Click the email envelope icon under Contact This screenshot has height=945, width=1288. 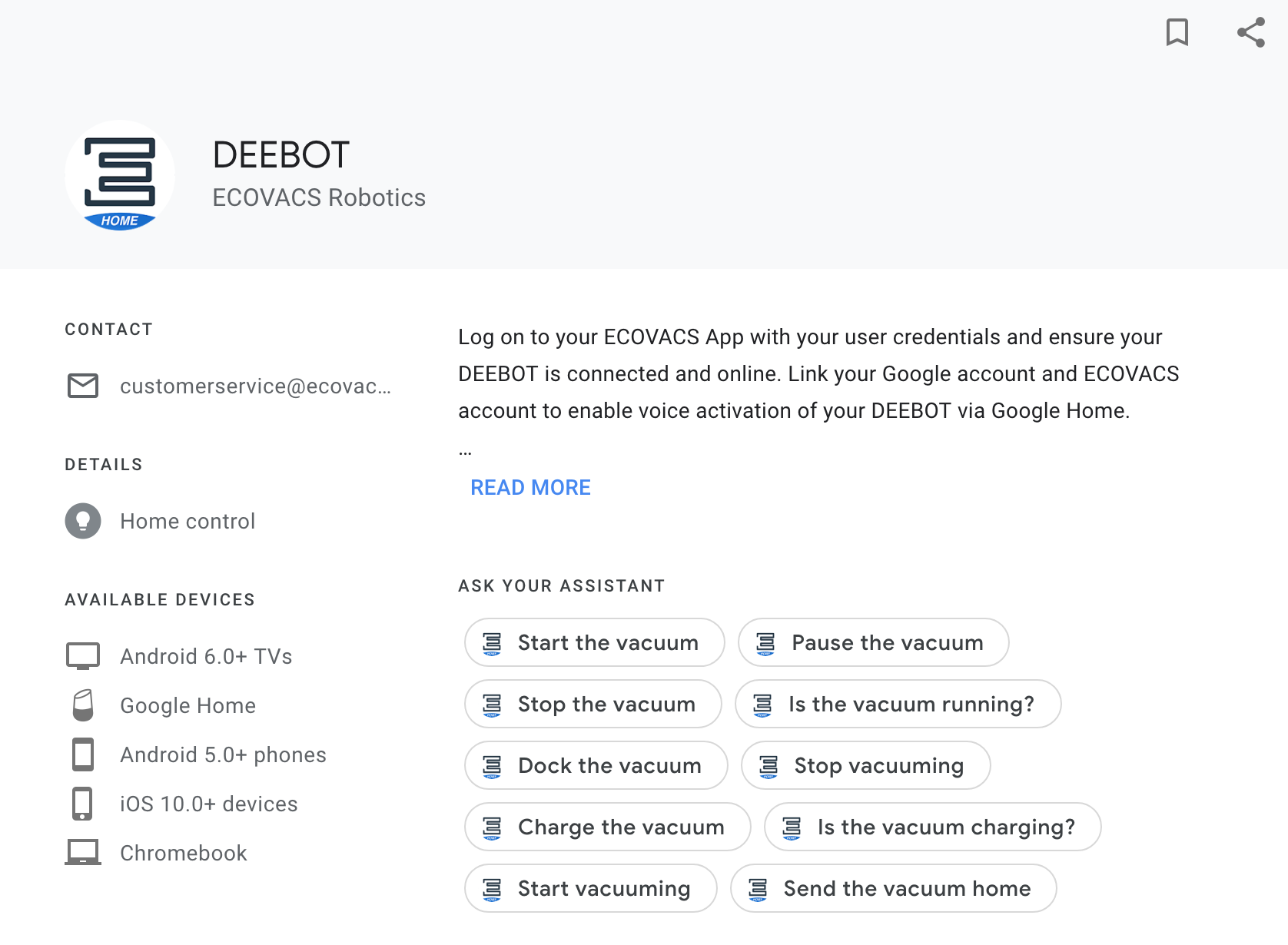click(x=83, y=386)
